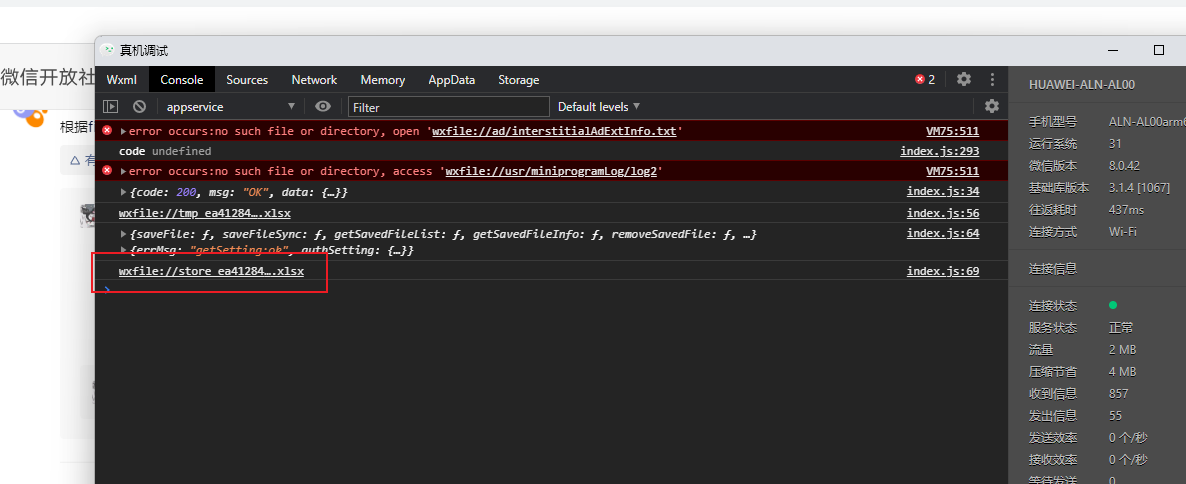Select the 往返耗时 437ms value
The image size is (1186, 484).
click(1126, 209)
